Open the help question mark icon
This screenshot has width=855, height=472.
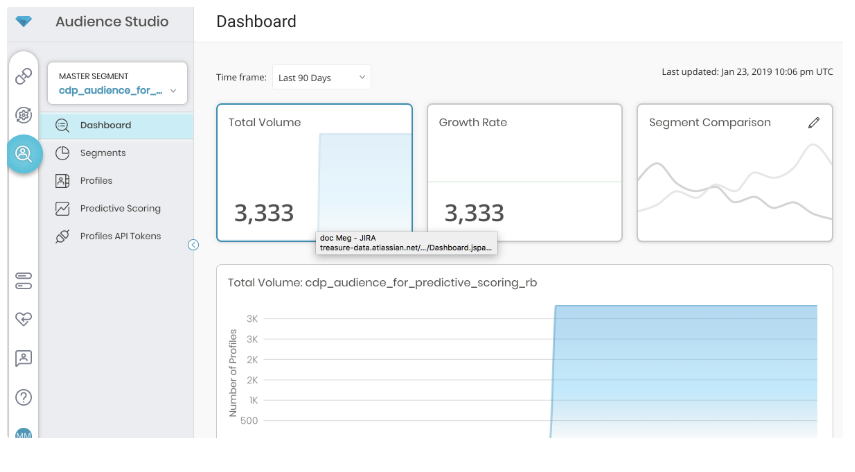pyautogui.click(x=23, y=397)
